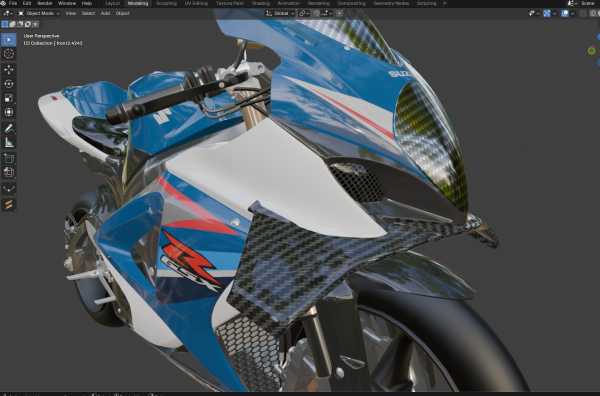Open snapping options dropdown

[326, 13]
